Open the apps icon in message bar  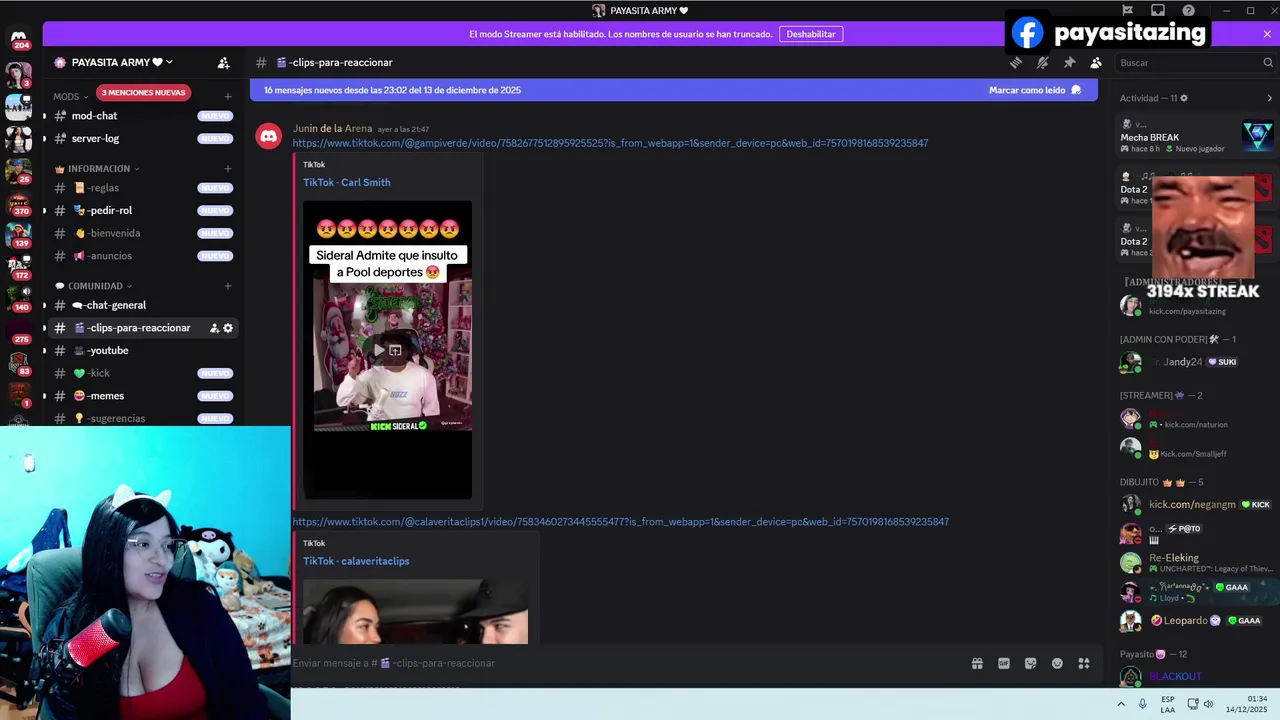tap(1084, 663)
